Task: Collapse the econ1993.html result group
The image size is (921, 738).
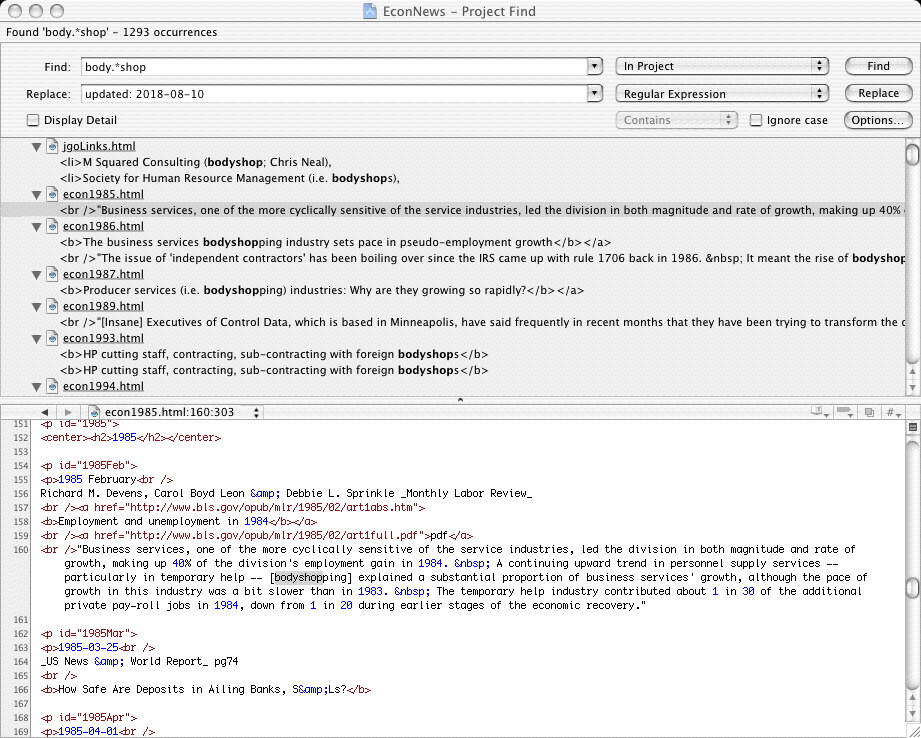Action: point(36,339)
